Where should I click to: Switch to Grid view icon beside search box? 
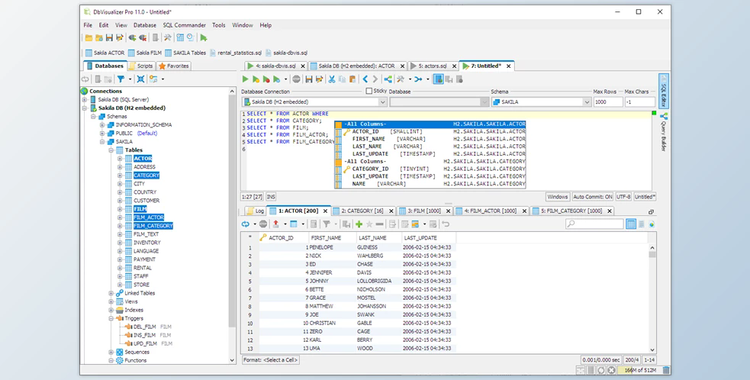(631, 224)
